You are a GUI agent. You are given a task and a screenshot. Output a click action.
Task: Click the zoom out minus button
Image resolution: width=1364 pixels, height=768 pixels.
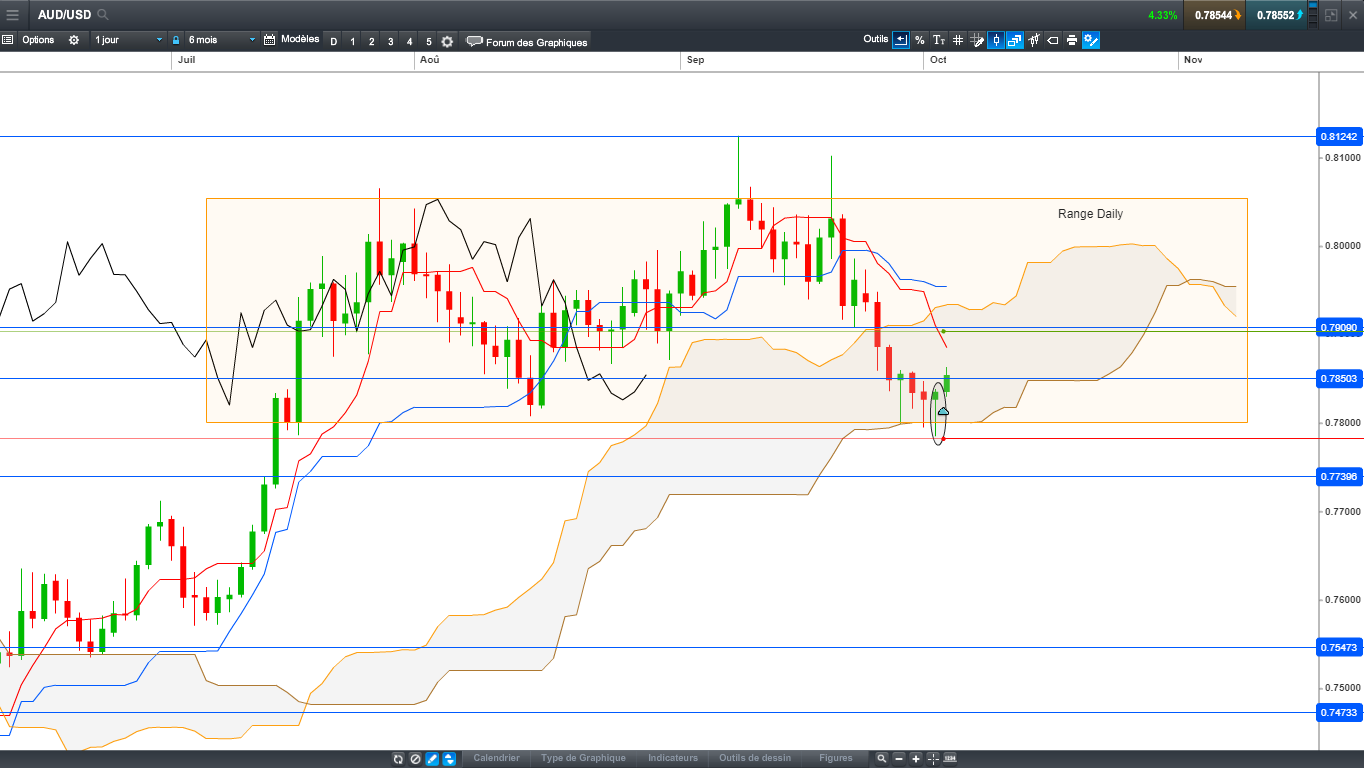click(899, 758)
